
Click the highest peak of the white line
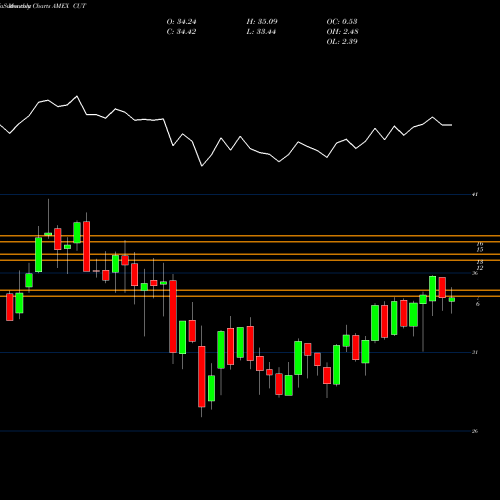[x=77, y=96]
